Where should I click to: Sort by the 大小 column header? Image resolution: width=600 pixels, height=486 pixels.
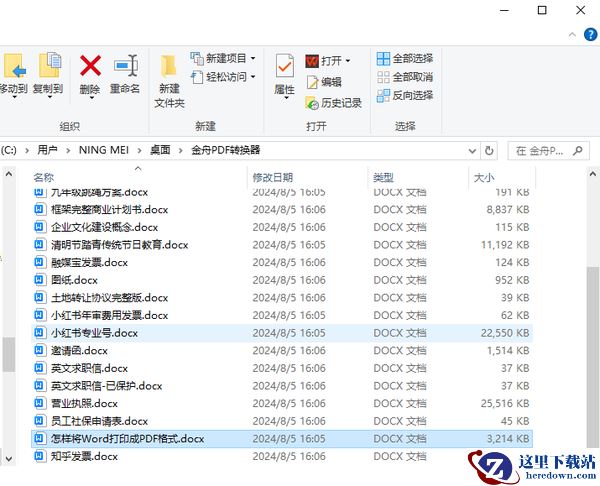[484, 178]
